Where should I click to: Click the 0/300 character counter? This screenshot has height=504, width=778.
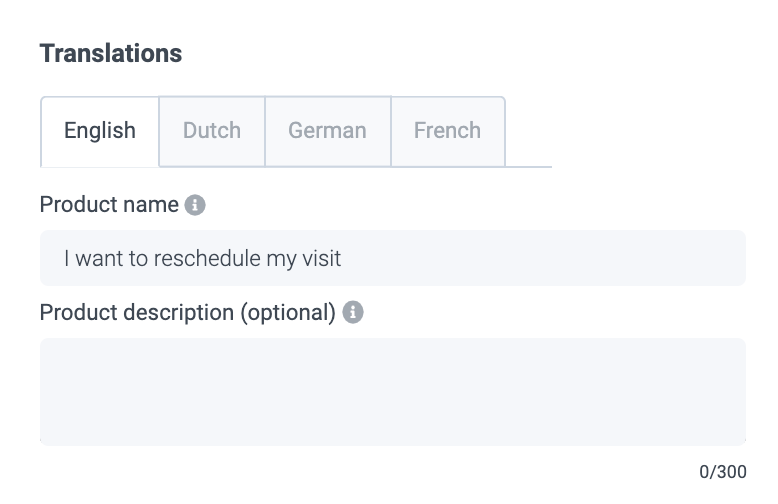pos(722,472)
